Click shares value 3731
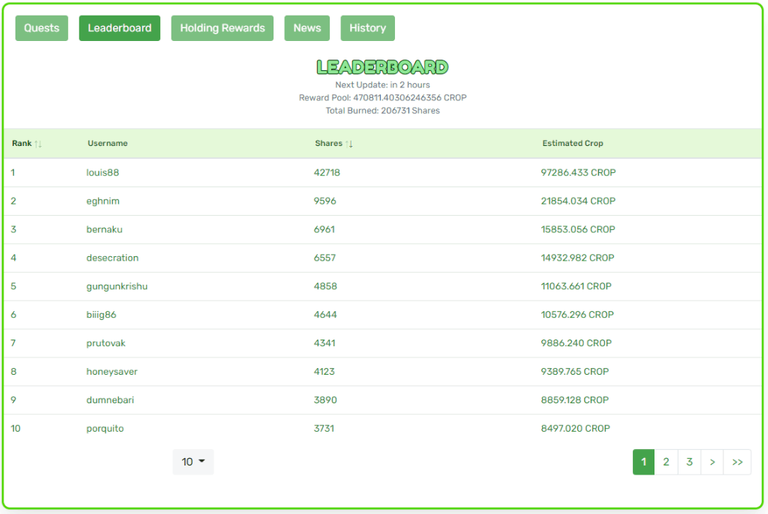This screenshot has height=514, width=768. pyautogui.click(x=324, y=428)
